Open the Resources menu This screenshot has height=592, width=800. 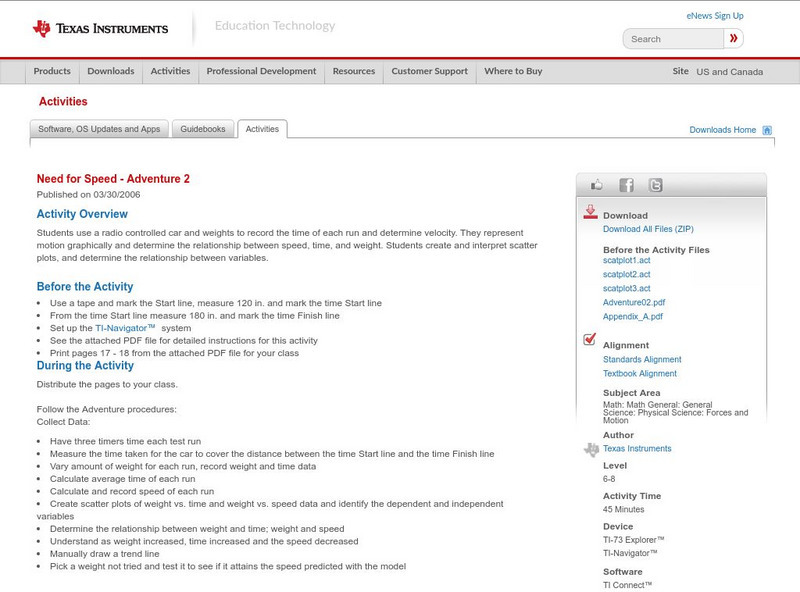coord(354,71)
